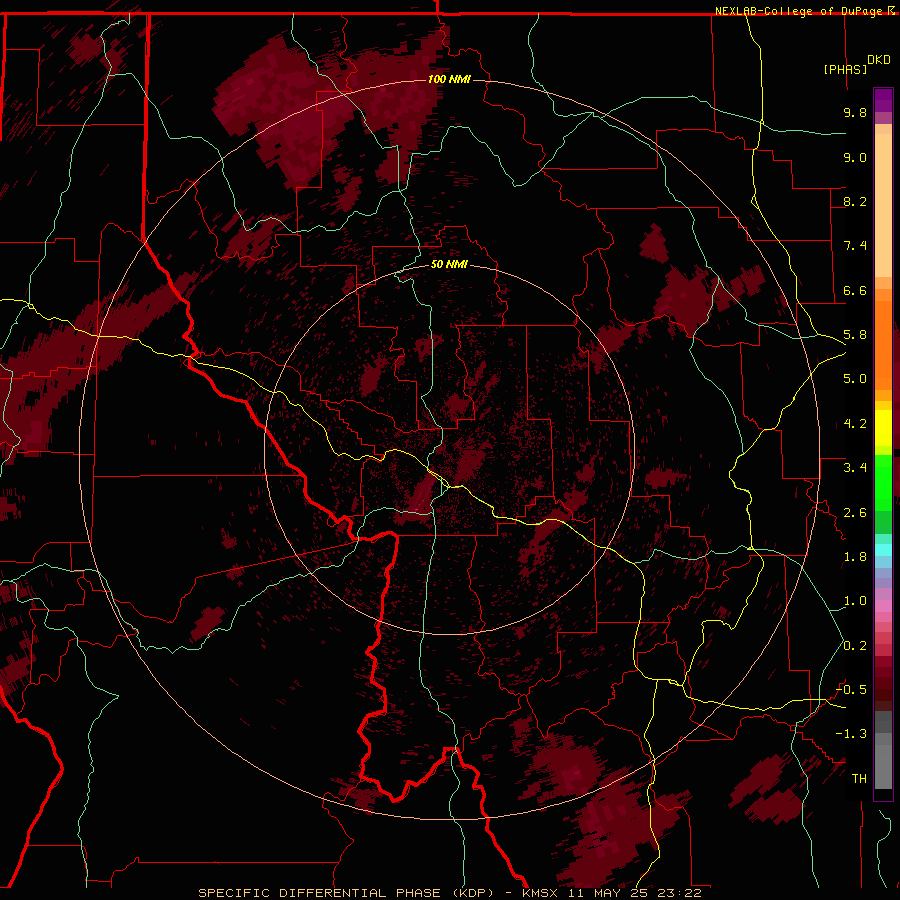
Task: Pick the yellow segment of the color bar
Action: (x=883, y=428)
